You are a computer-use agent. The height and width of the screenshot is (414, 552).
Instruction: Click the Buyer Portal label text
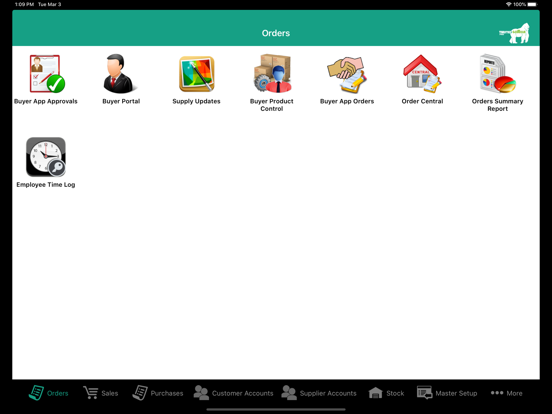click(121, 101)
